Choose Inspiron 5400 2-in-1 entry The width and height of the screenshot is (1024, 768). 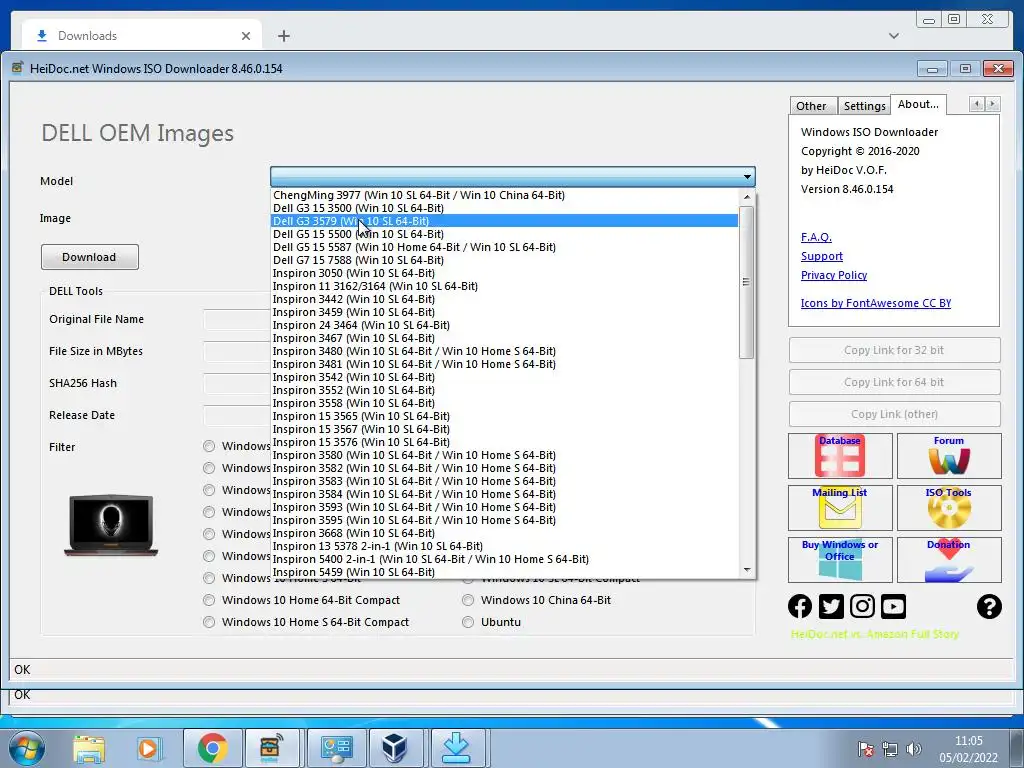pos(505,559)
